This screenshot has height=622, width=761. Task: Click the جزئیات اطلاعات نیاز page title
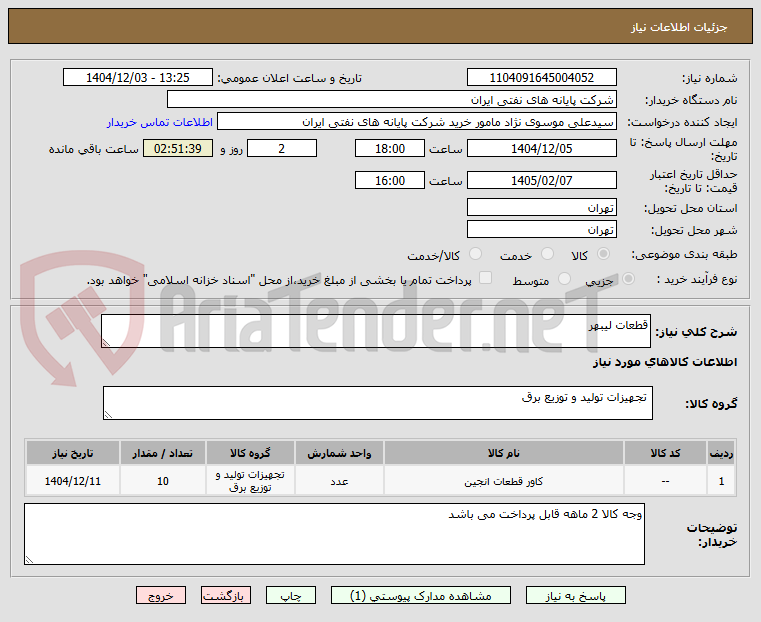tap(679, 27)
